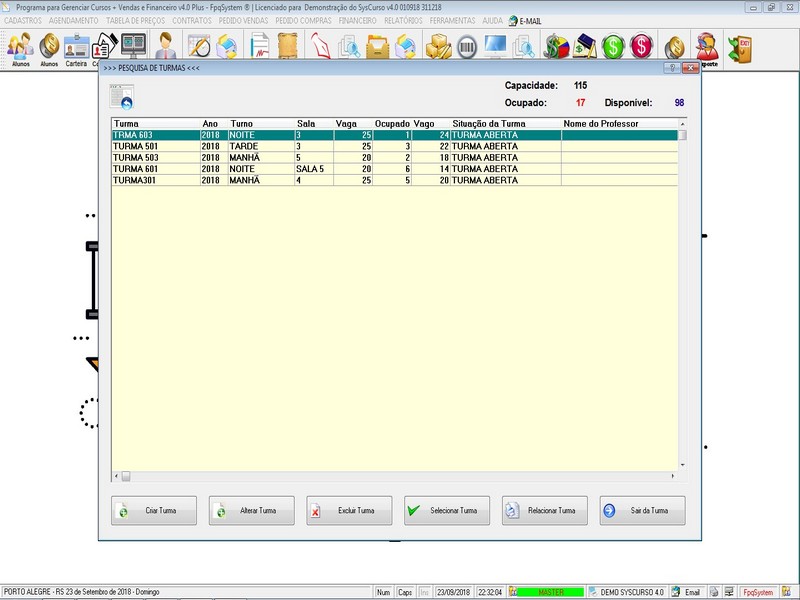The height and width of the screenshot is (600, 800).
Task: Open the AJUDA menu
Action: [492, 21]
